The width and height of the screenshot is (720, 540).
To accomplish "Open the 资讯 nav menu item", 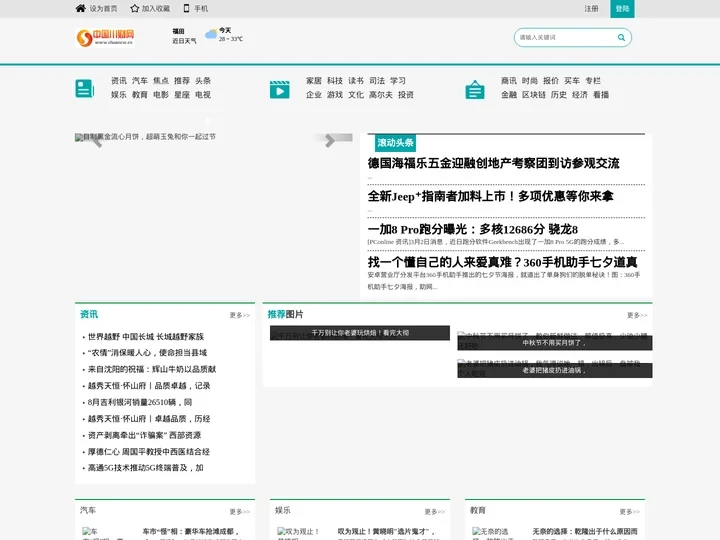I will 118,81.
